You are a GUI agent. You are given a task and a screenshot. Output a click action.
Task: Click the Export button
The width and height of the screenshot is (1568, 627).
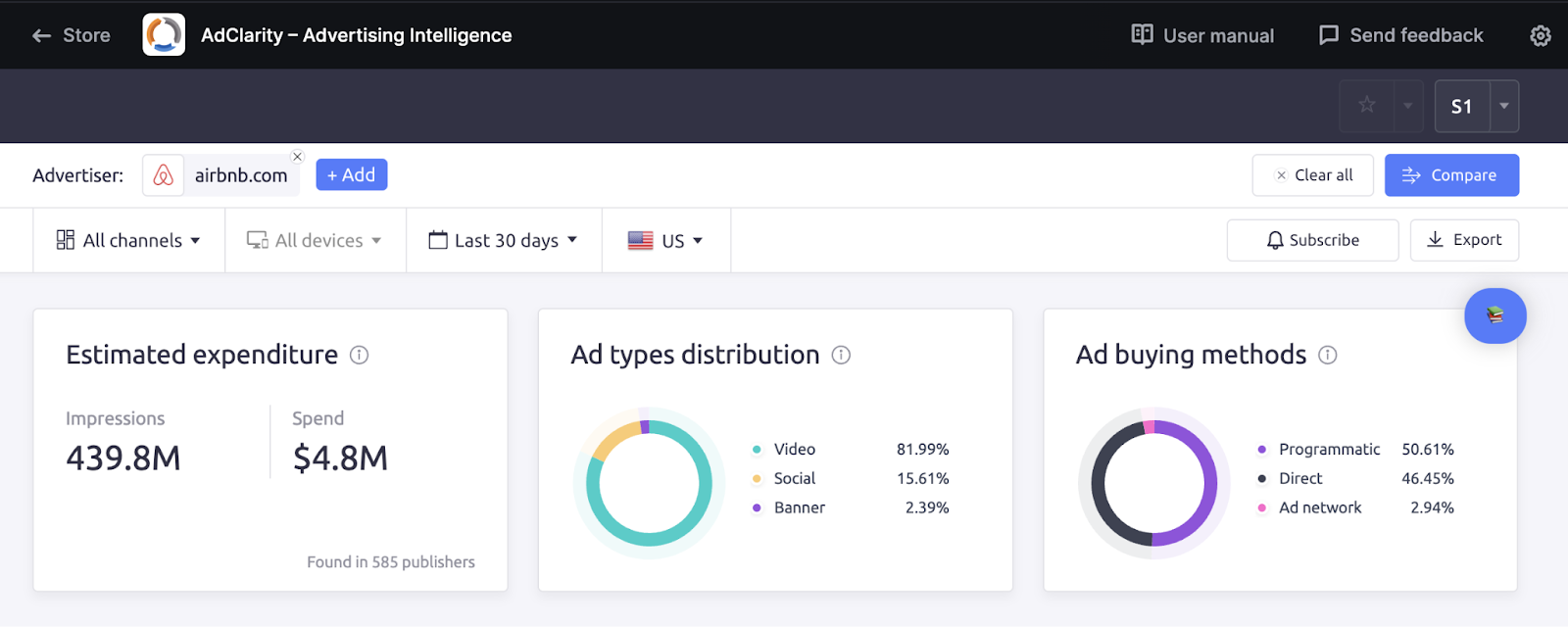[x=1464, y=240]
